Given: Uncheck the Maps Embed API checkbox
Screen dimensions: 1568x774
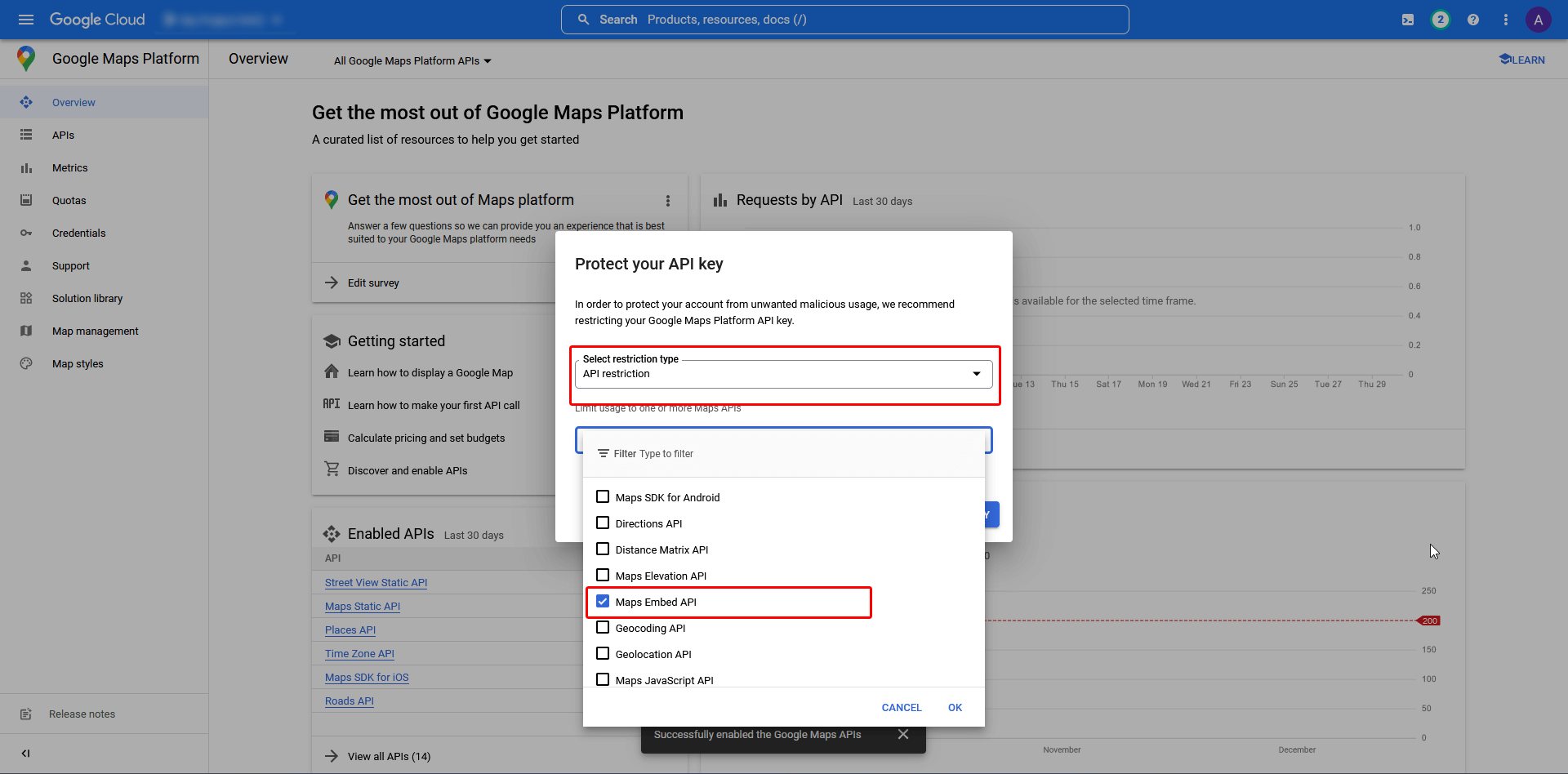Looking at the screenshot, I should pos(603,601).
